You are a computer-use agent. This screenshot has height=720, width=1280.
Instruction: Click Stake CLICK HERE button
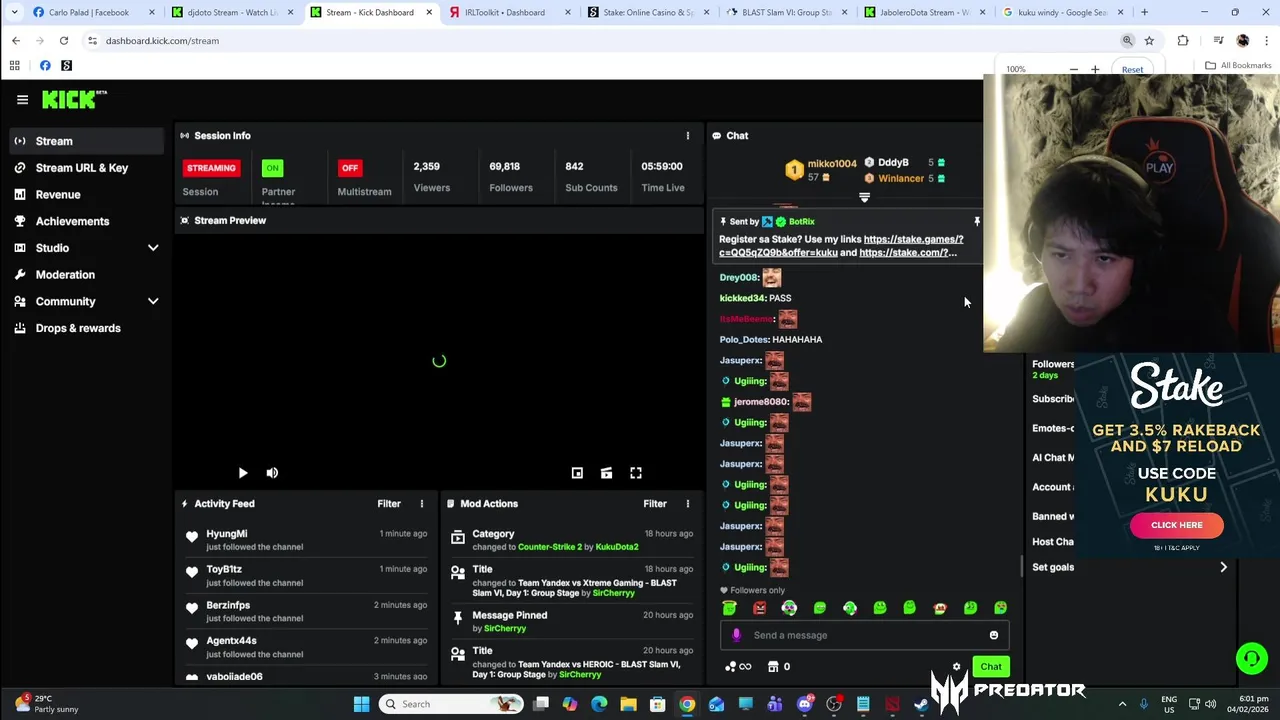(x=1176, y=525)
